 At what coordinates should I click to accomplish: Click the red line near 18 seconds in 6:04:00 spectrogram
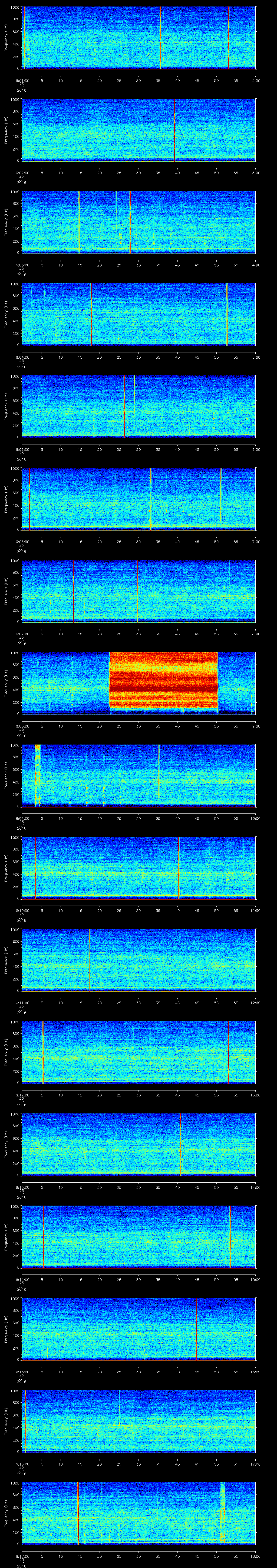pyautogui.click(x=91, y=314)
